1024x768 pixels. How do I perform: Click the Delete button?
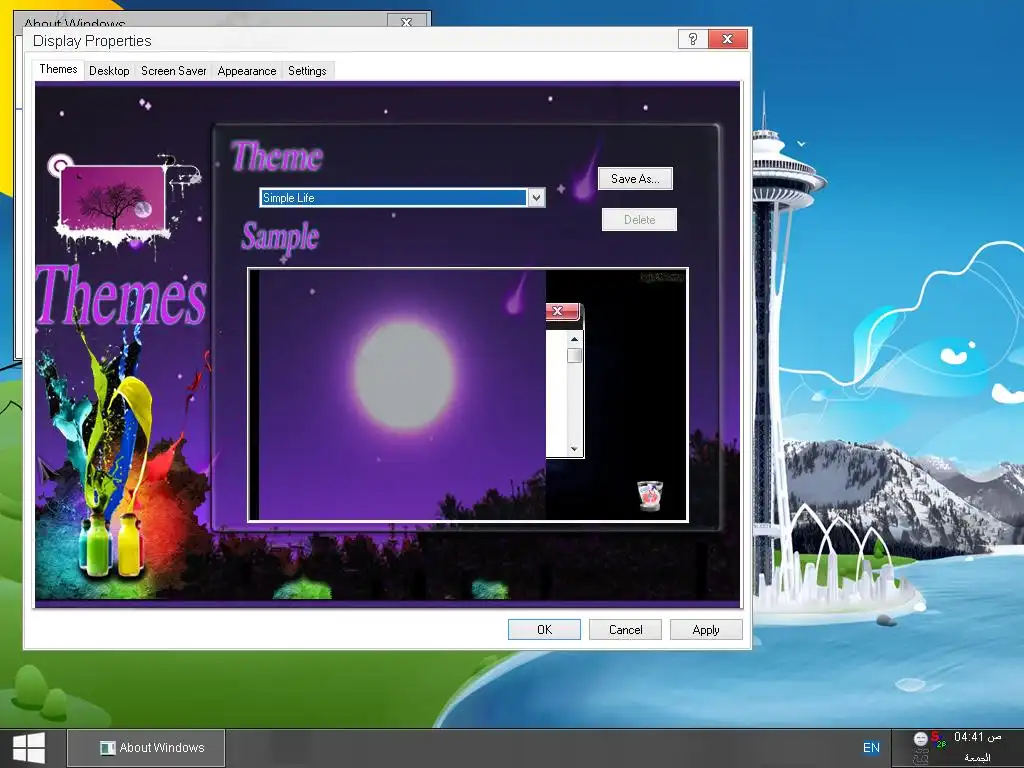click(639, 219)
